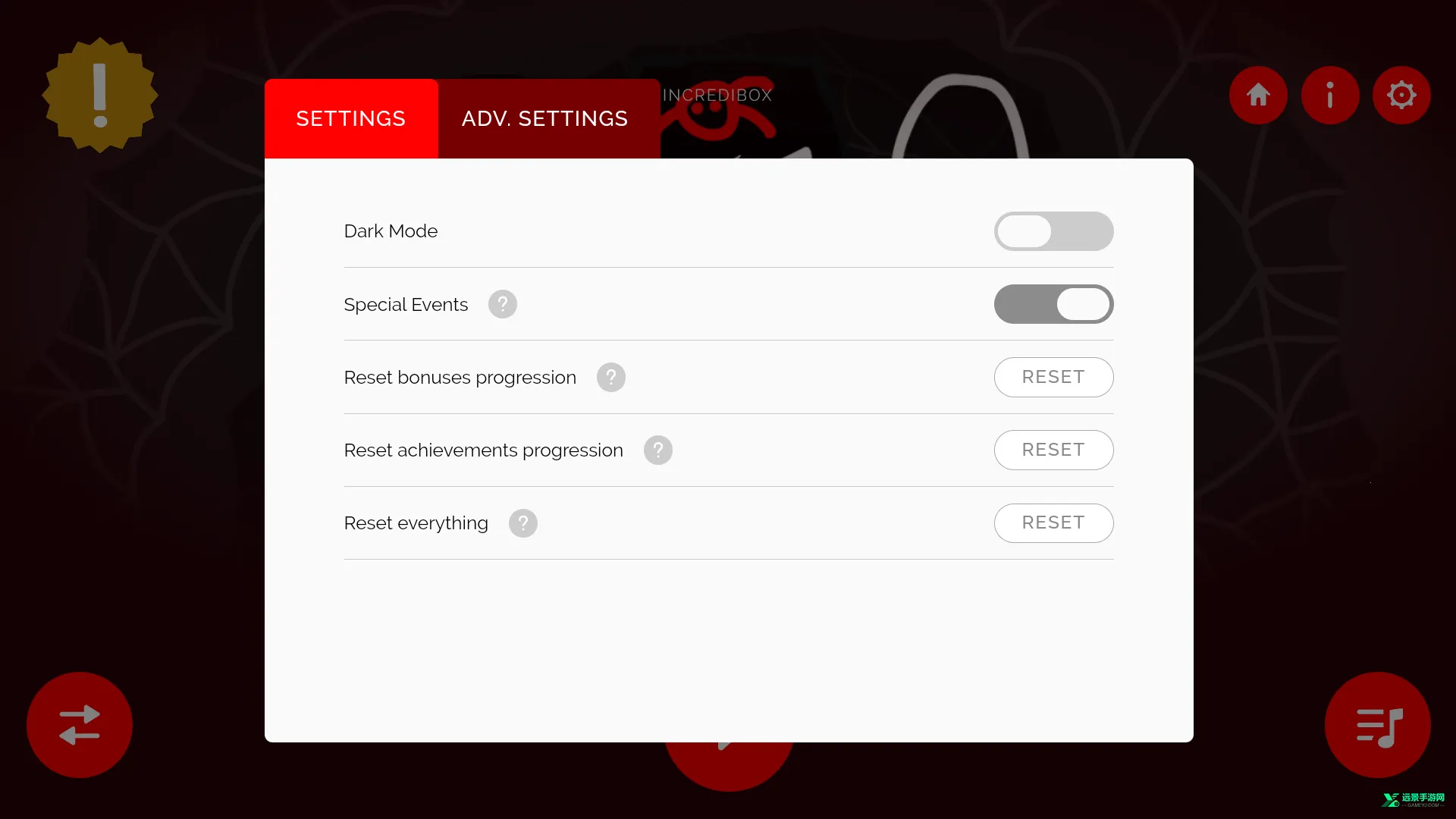Show help for Special Events

pos(503,304)
